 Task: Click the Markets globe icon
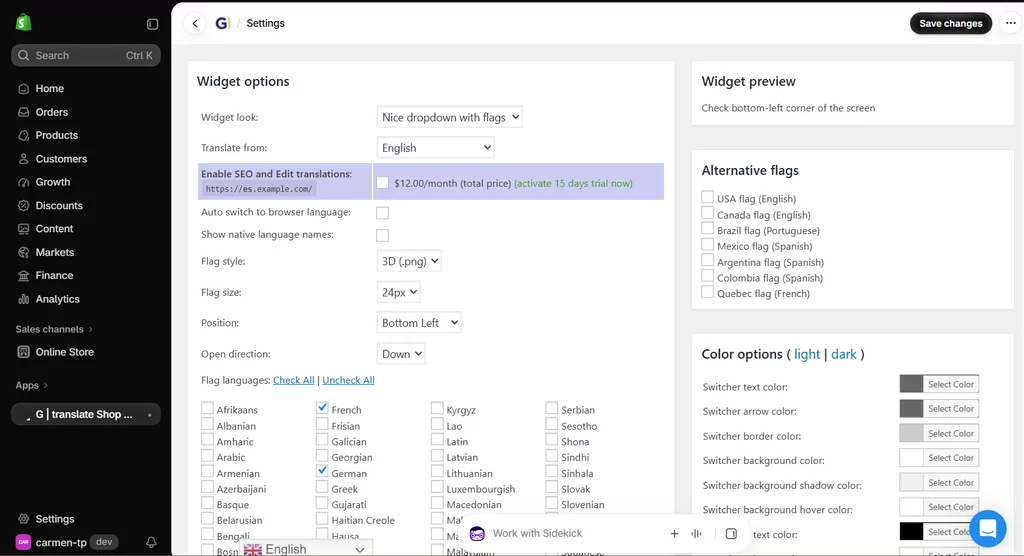point(24,252)
